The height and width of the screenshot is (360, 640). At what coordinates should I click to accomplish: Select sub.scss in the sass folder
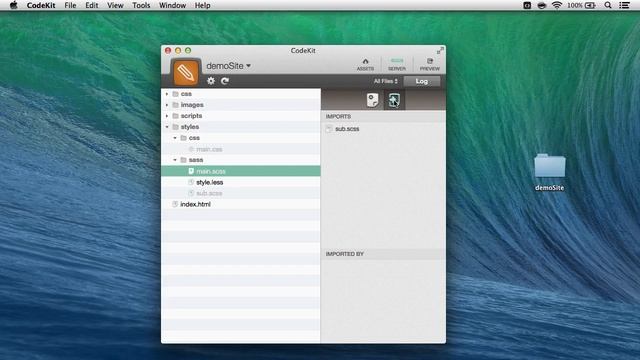tap(241, 193)
